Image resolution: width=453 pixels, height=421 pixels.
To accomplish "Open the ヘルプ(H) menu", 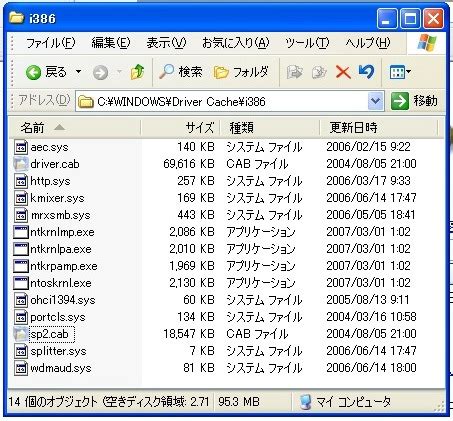I will coord(368,43).
